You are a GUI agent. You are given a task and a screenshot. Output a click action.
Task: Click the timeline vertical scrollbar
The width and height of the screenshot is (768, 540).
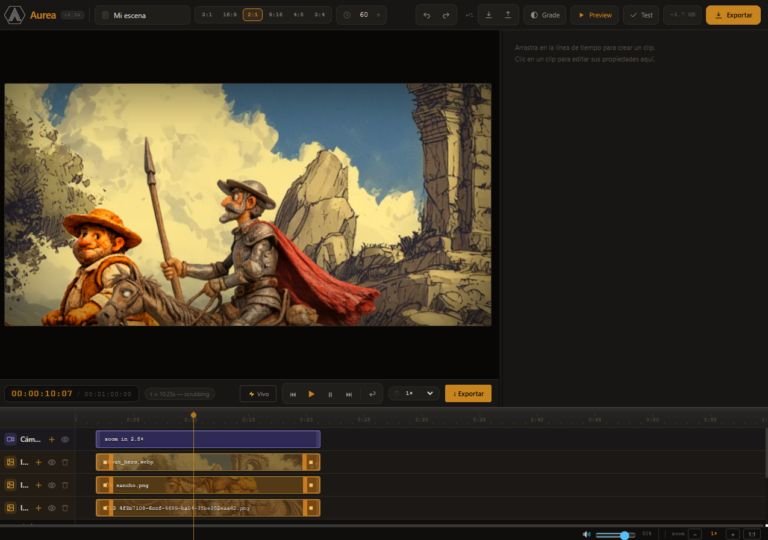pyautogui.click(x=766, y=453)
